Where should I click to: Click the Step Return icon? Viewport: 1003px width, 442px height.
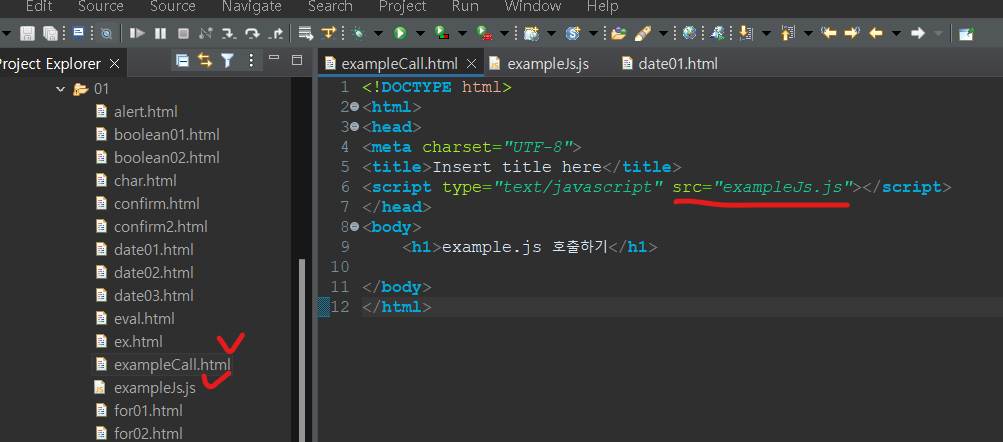coord(276,33)
